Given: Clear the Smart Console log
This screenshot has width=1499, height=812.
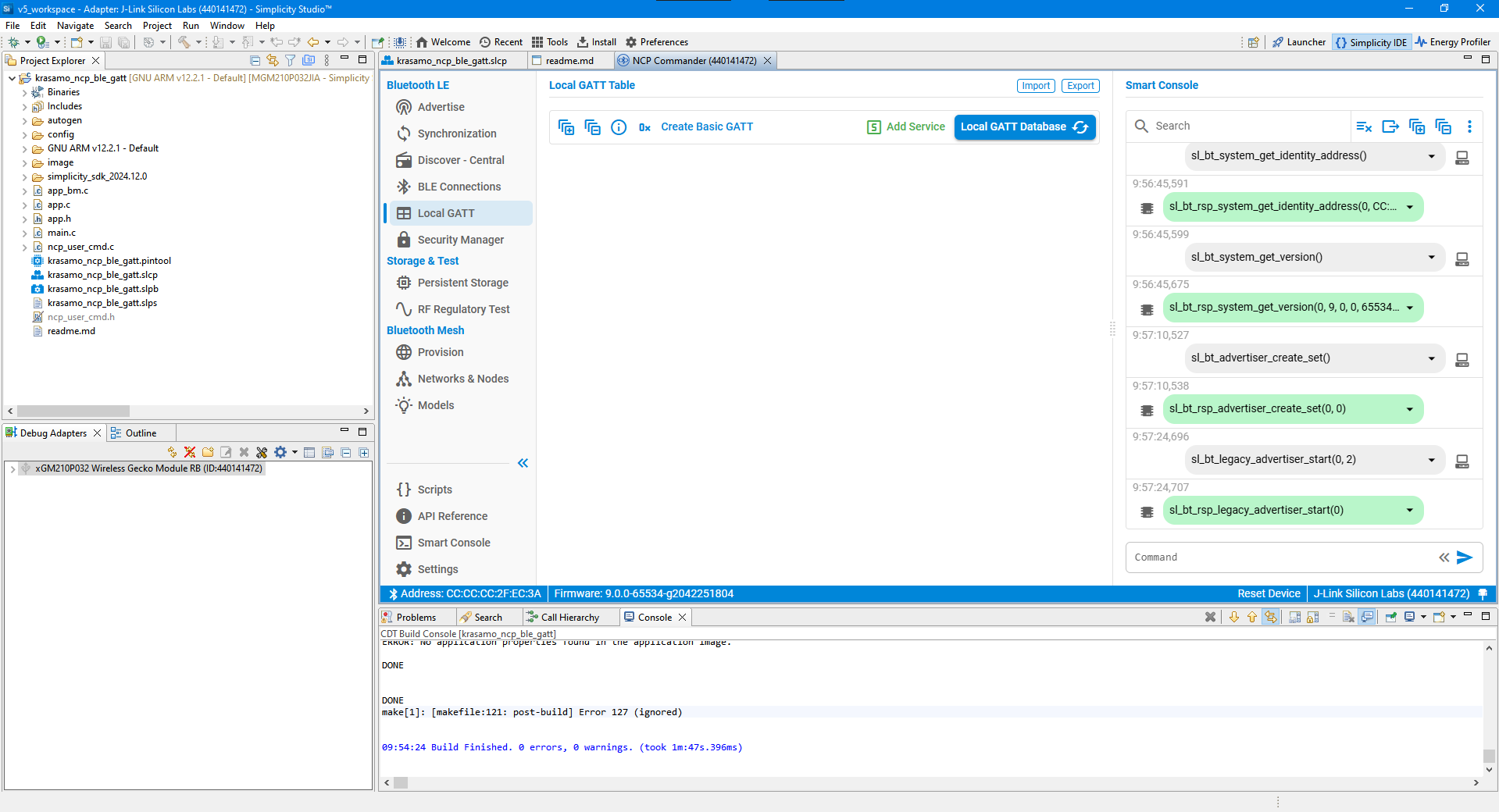Looking at the screenshot, I should tap(1364, 126).
